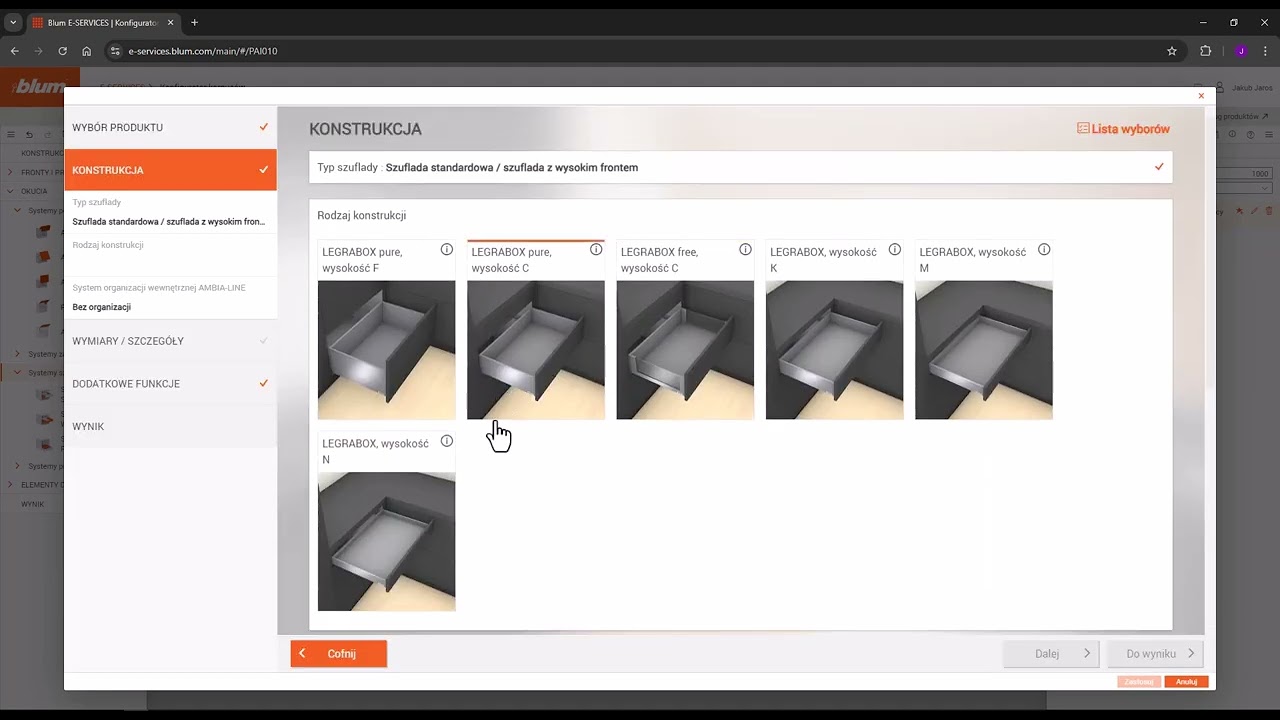This screenshot has width=1280, height=720.
Task: Go to DODATKOWE FUNKCJE step
Action: coord(170,384)
